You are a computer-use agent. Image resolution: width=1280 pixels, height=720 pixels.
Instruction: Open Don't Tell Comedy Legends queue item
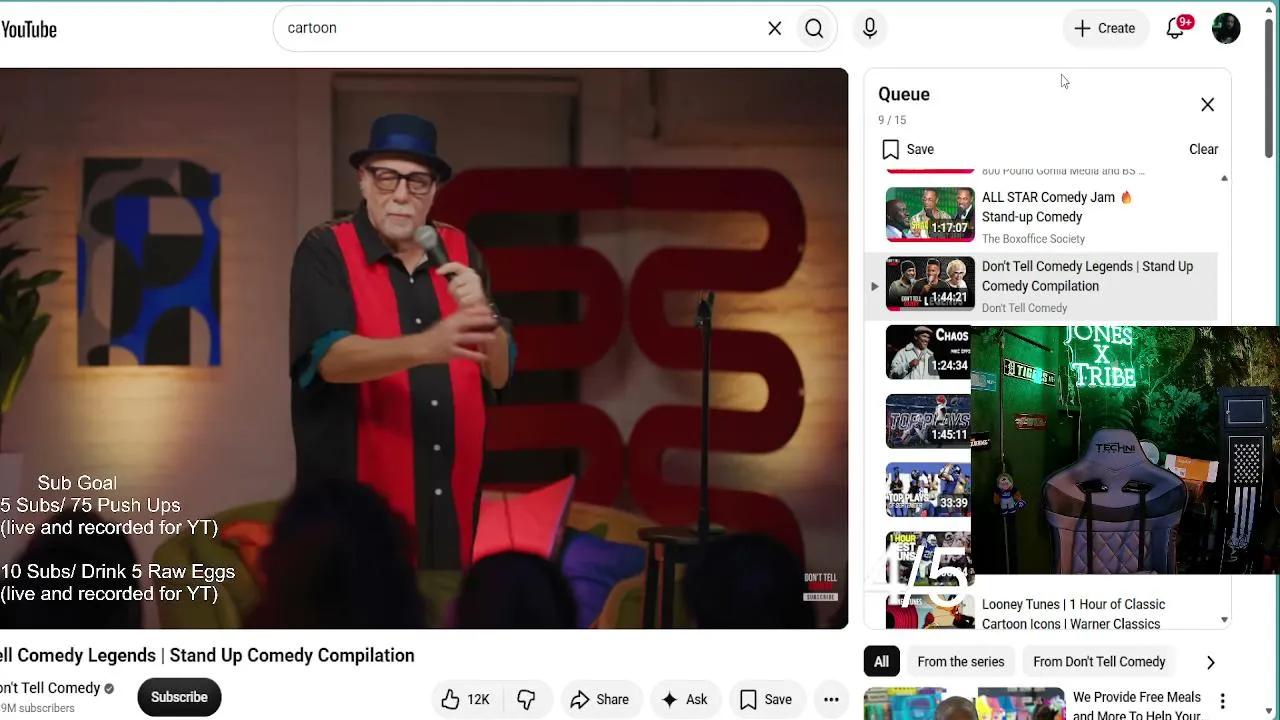click(x=1041, y=287)
